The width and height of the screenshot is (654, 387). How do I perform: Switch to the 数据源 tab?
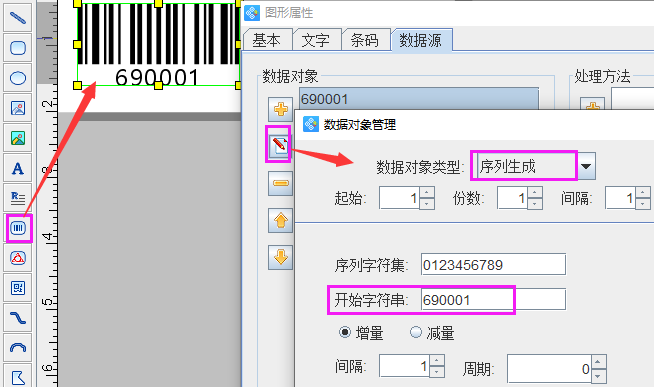click(x=421, y=40)
